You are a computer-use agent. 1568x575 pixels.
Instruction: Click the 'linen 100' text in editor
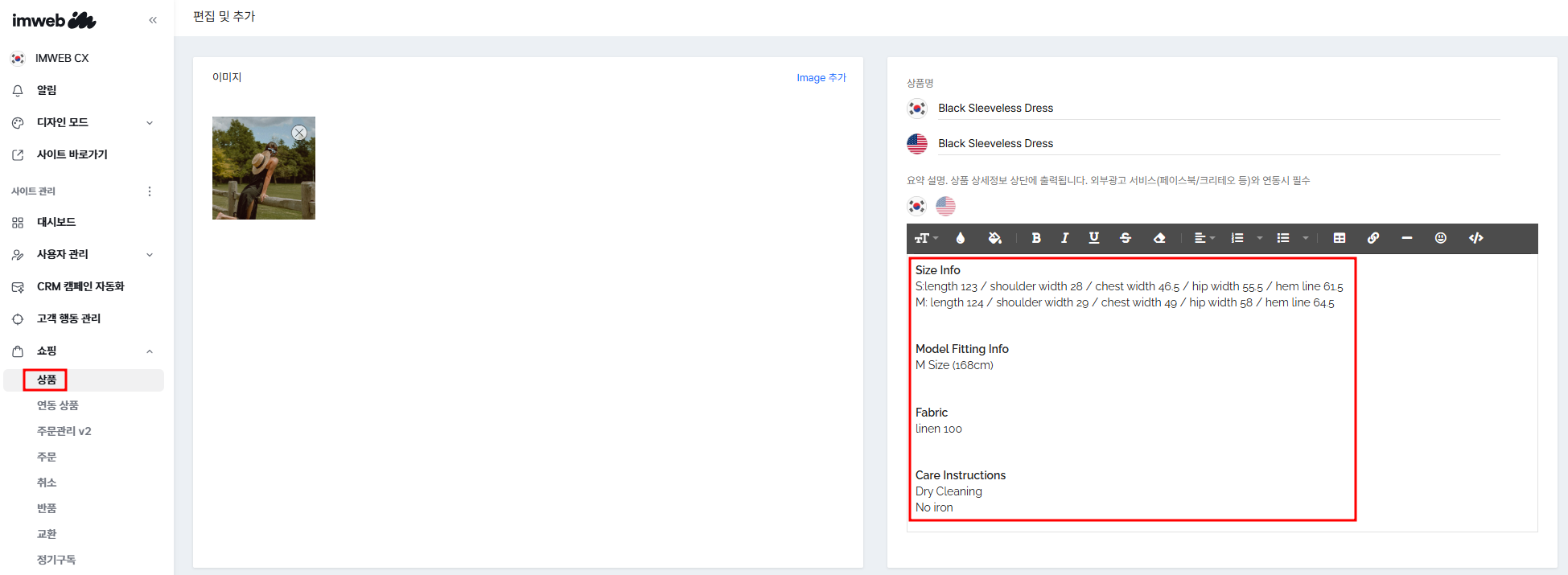939,429
